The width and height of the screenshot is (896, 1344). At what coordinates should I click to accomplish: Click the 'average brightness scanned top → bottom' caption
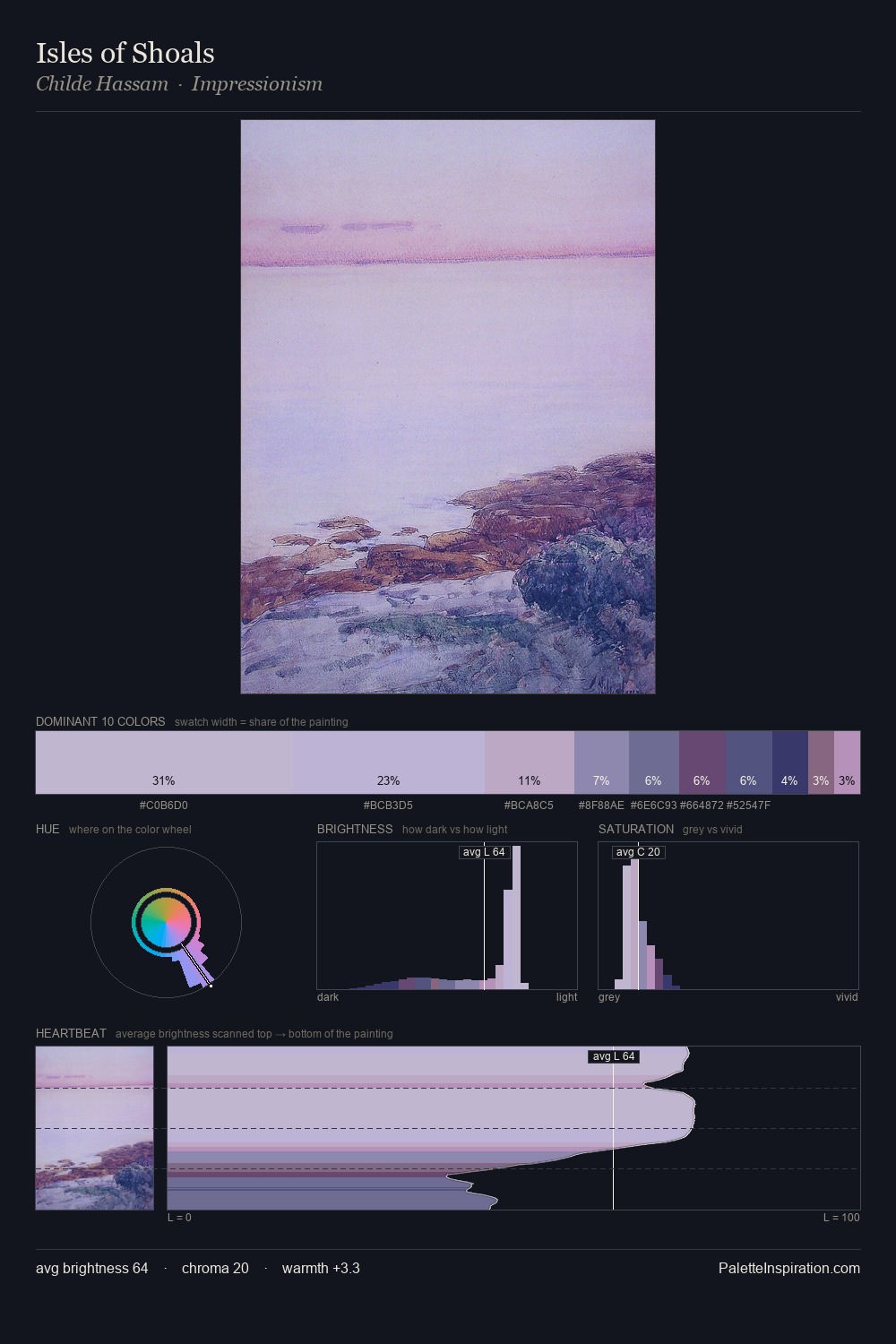coord(254,1034)
